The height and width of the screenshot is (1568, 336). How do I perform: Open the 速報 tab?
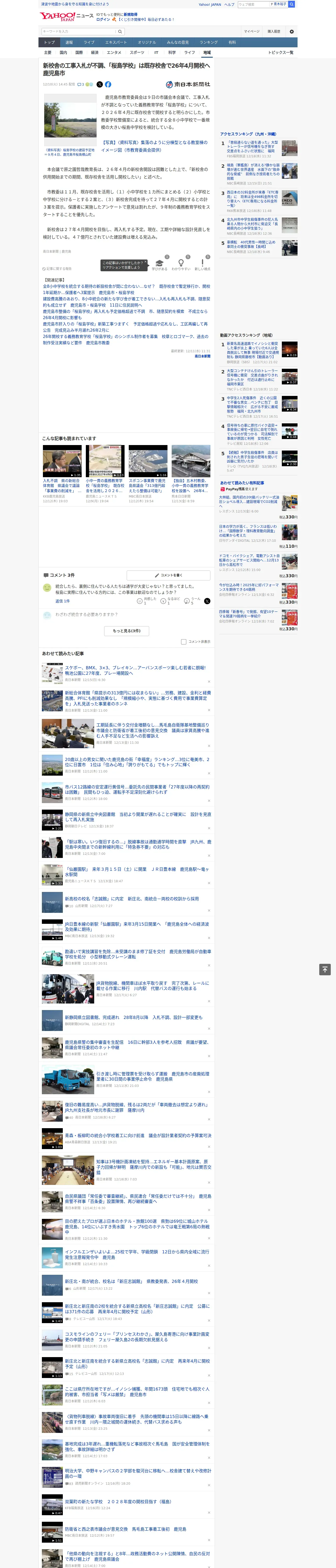click(69, 43)
